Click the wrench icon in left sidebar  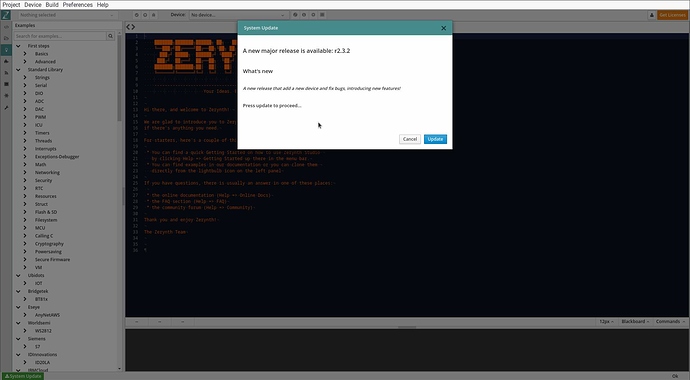pos(6,107)
